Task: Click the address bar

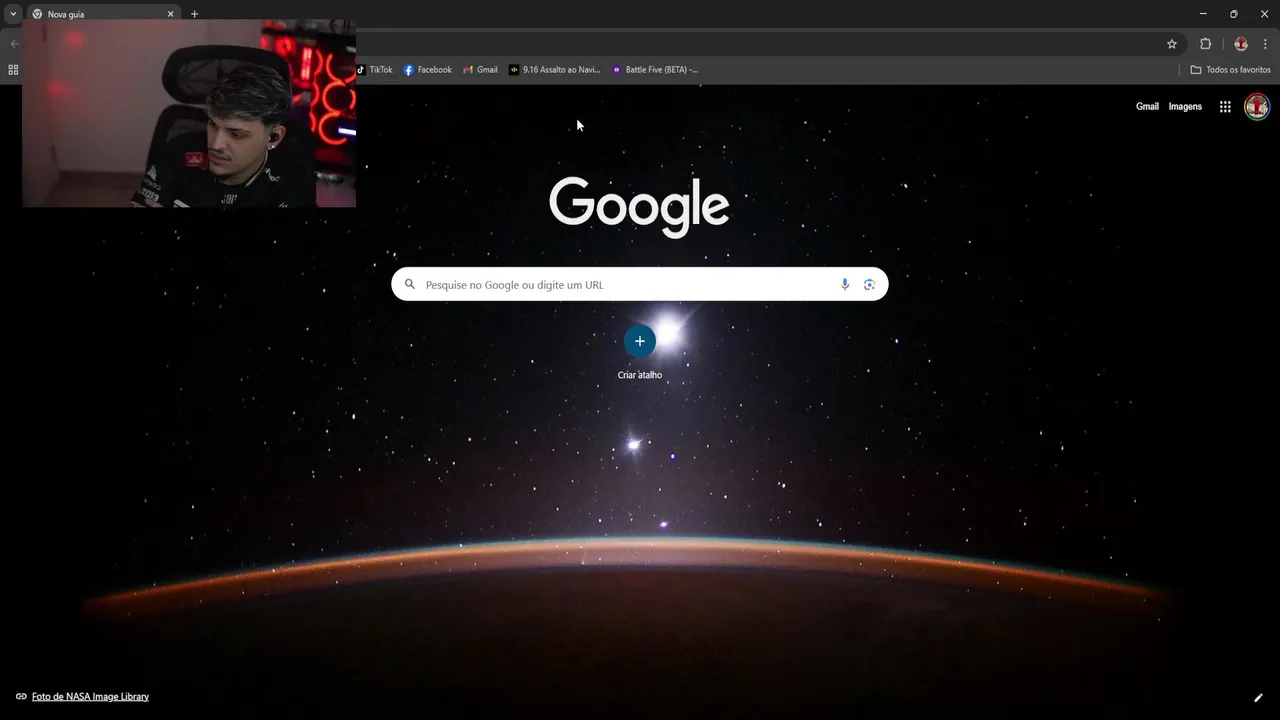Action: pyautogui.click(x=760, y=44)
